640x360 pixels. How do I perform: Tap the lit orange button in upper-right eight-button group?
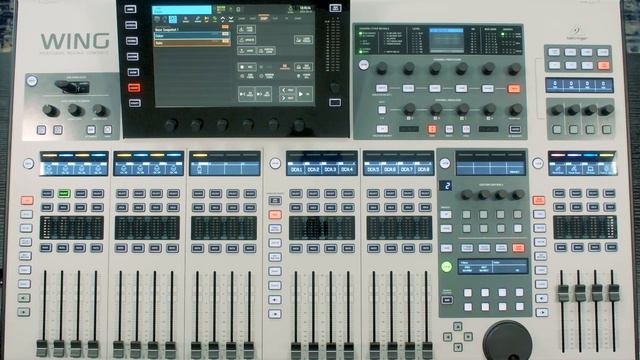[x=603, y=65]
